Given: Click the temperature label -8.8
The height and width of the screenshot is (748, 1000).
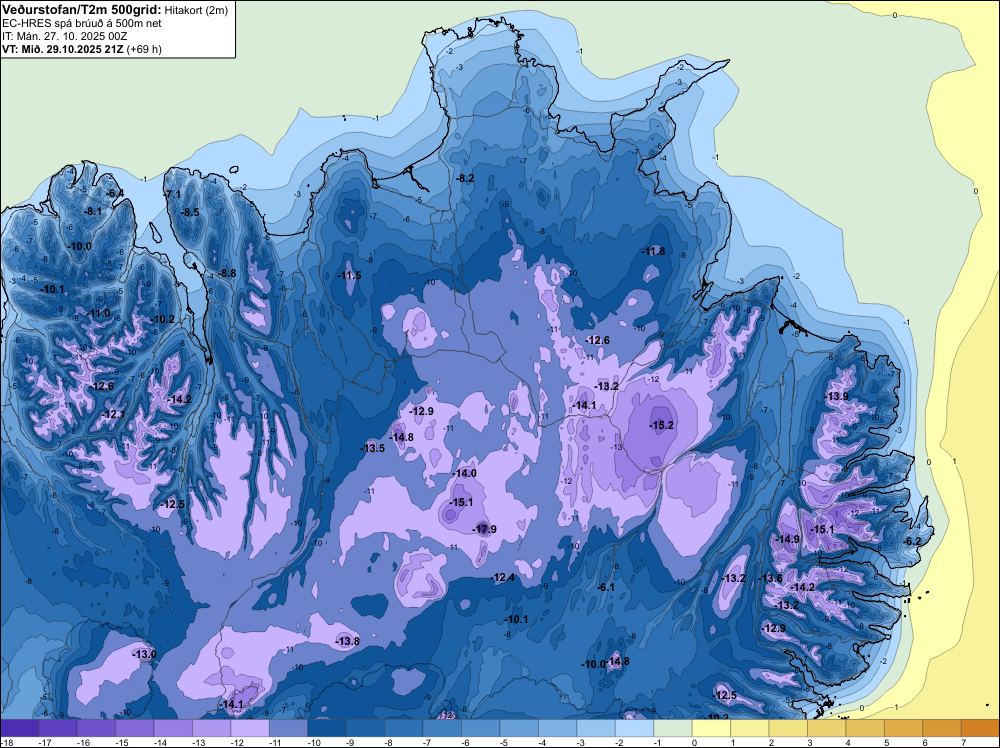Looking at the screenshot, I should pyautogui.click(x=227, y=273).
